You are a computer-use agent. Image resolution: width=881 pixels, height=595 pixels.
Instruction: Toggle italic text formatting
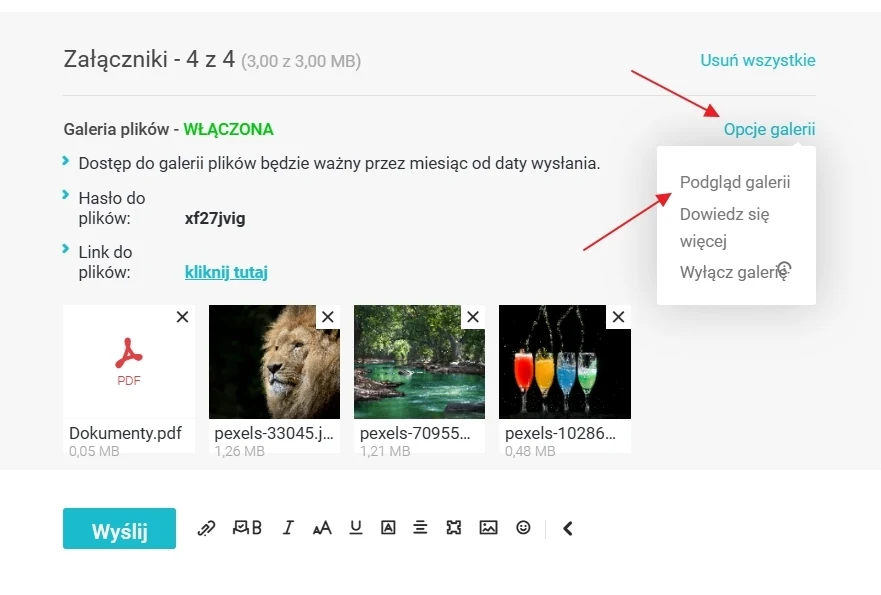point(288,528)
